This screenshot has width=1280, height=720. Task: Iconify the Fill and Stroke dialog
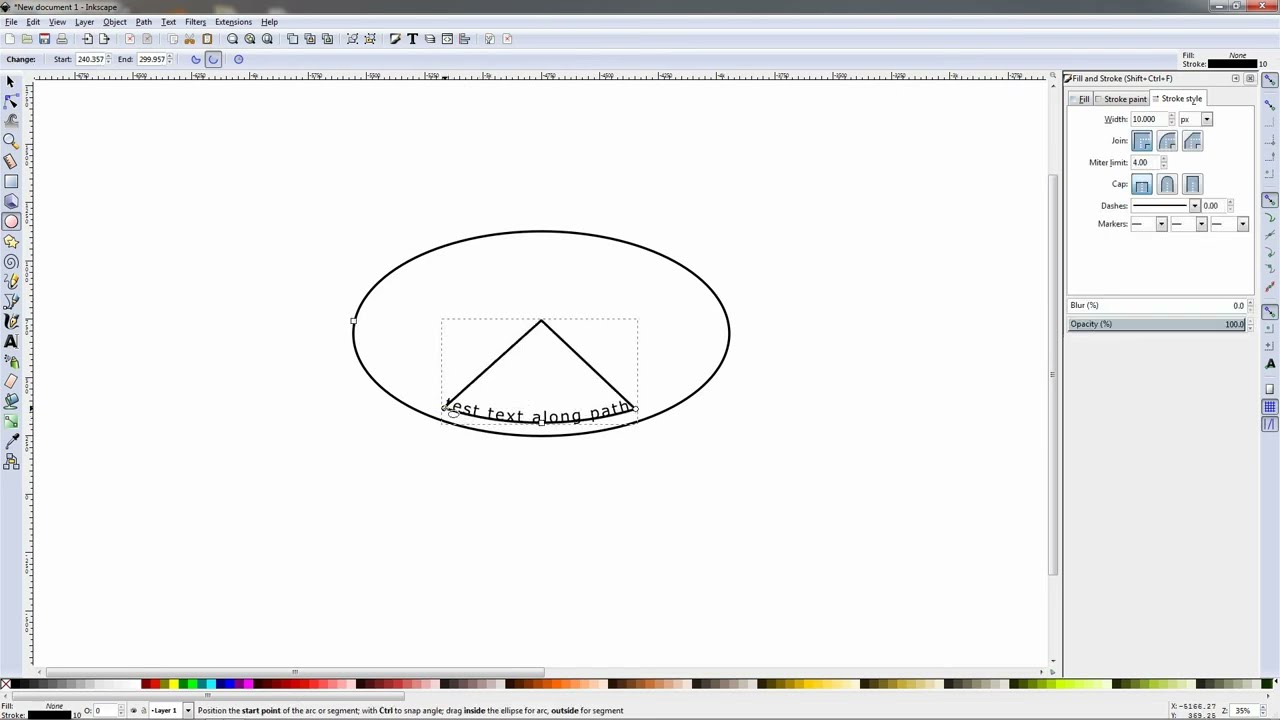point(1235,78)
